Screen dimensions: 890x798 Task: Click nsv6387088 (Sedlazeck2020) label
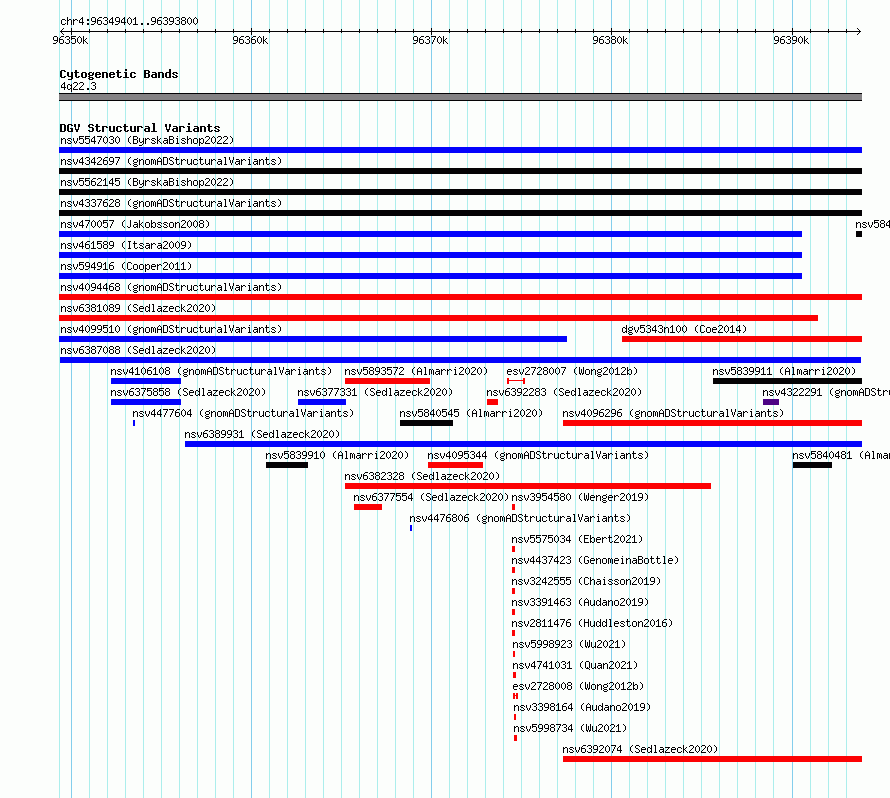tap(138, 350)
